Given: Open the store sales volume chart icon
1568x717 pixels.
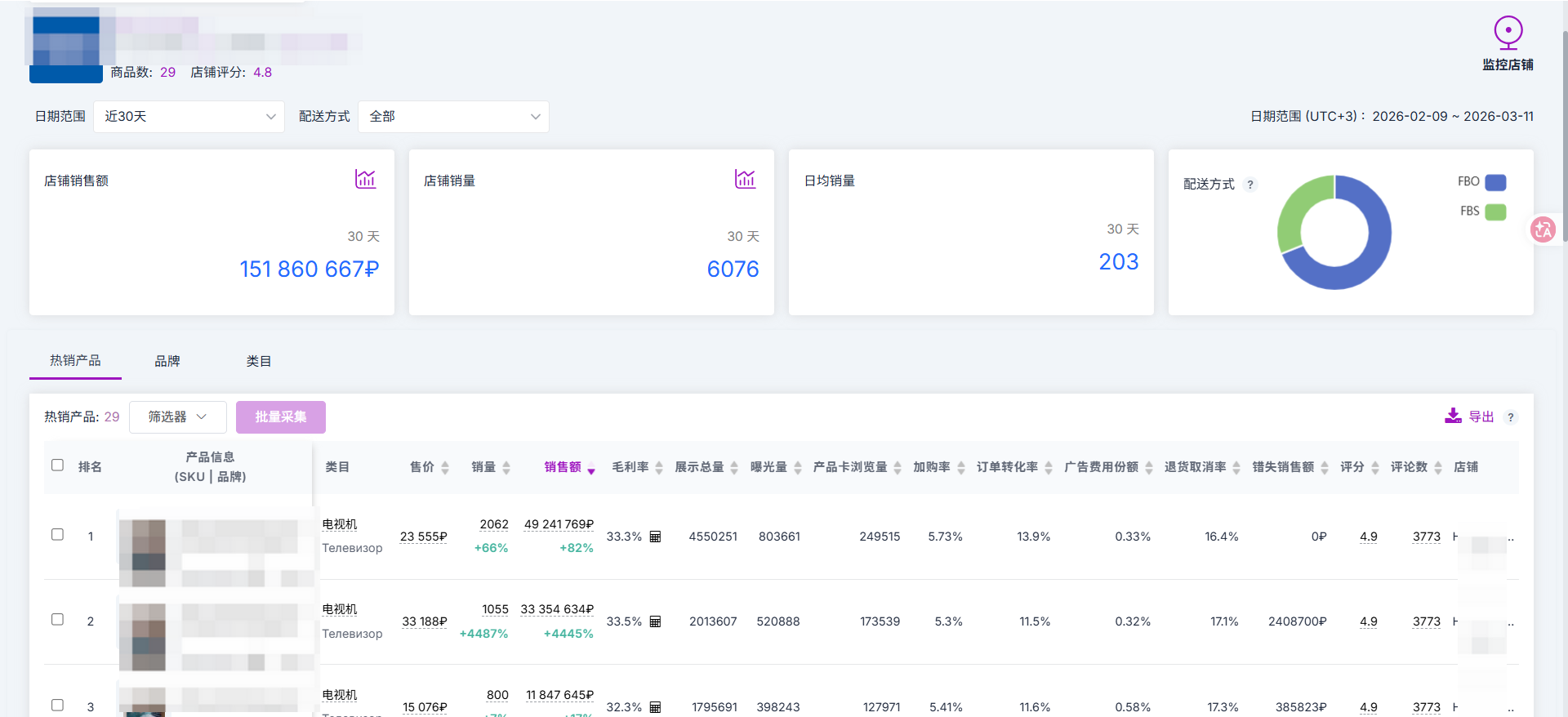Looking at the screenshot, I should 745,179.
